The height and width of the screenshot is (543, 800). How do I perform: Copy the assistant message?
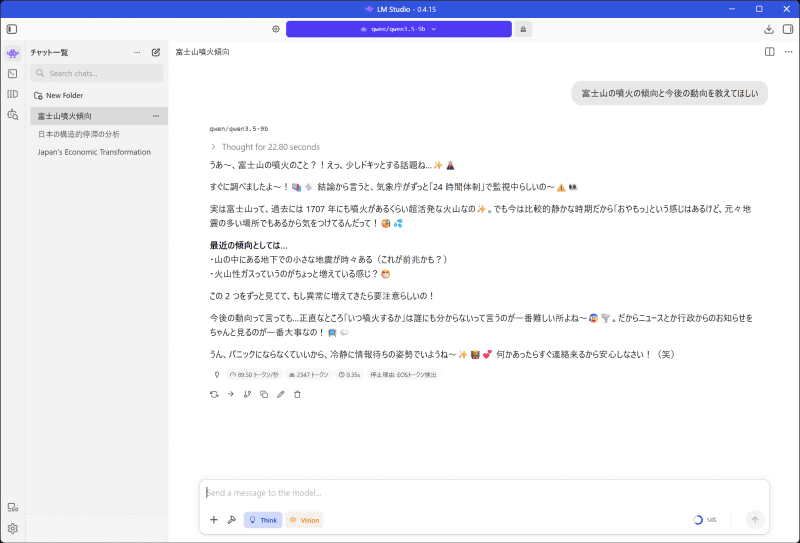click(264, 394)
